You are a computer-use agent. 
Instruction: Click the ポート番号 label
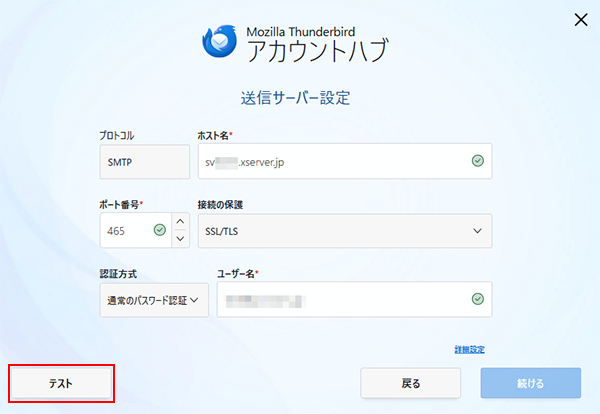[119, 205]
